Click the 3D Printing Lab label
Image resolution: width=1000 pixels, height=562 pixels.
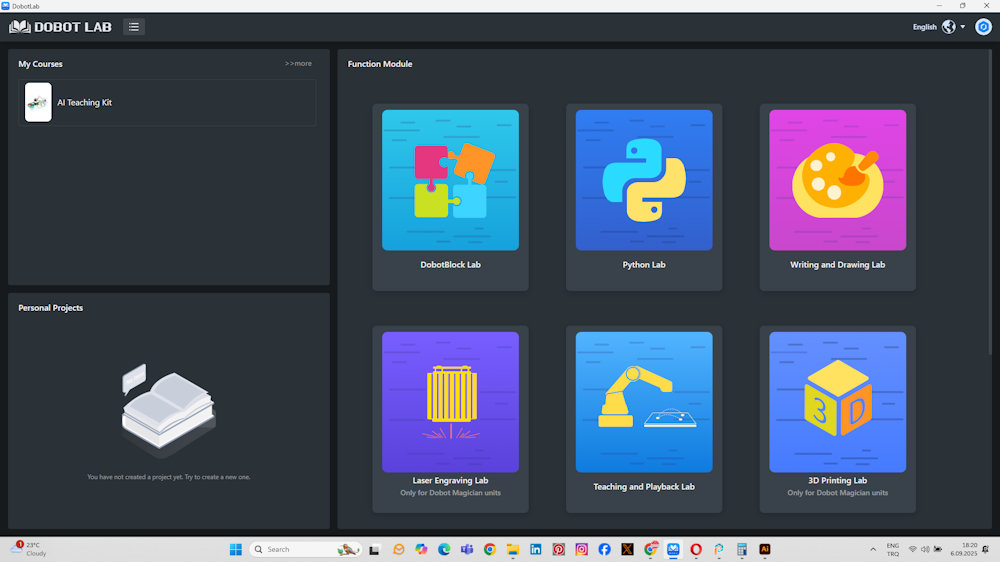pyautogui.click(x=837, y=480)
